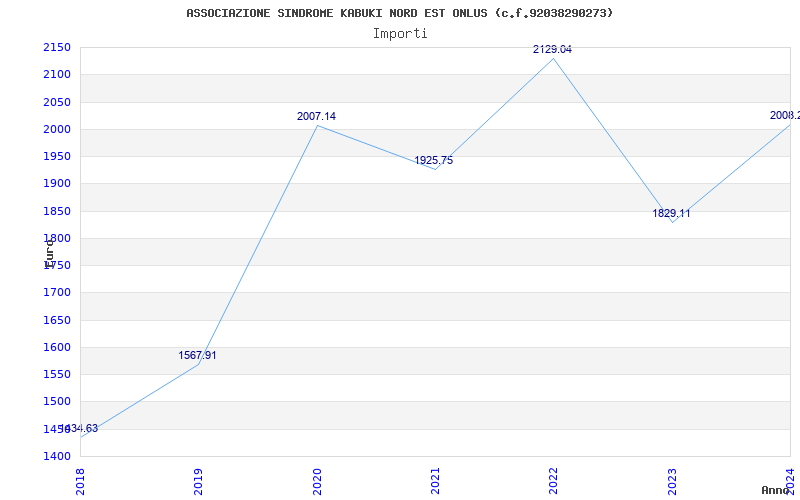Click the y-axis value 1550
Image resolution: width=800 pixels, height=500 pixels.
[x=57, y=374]
